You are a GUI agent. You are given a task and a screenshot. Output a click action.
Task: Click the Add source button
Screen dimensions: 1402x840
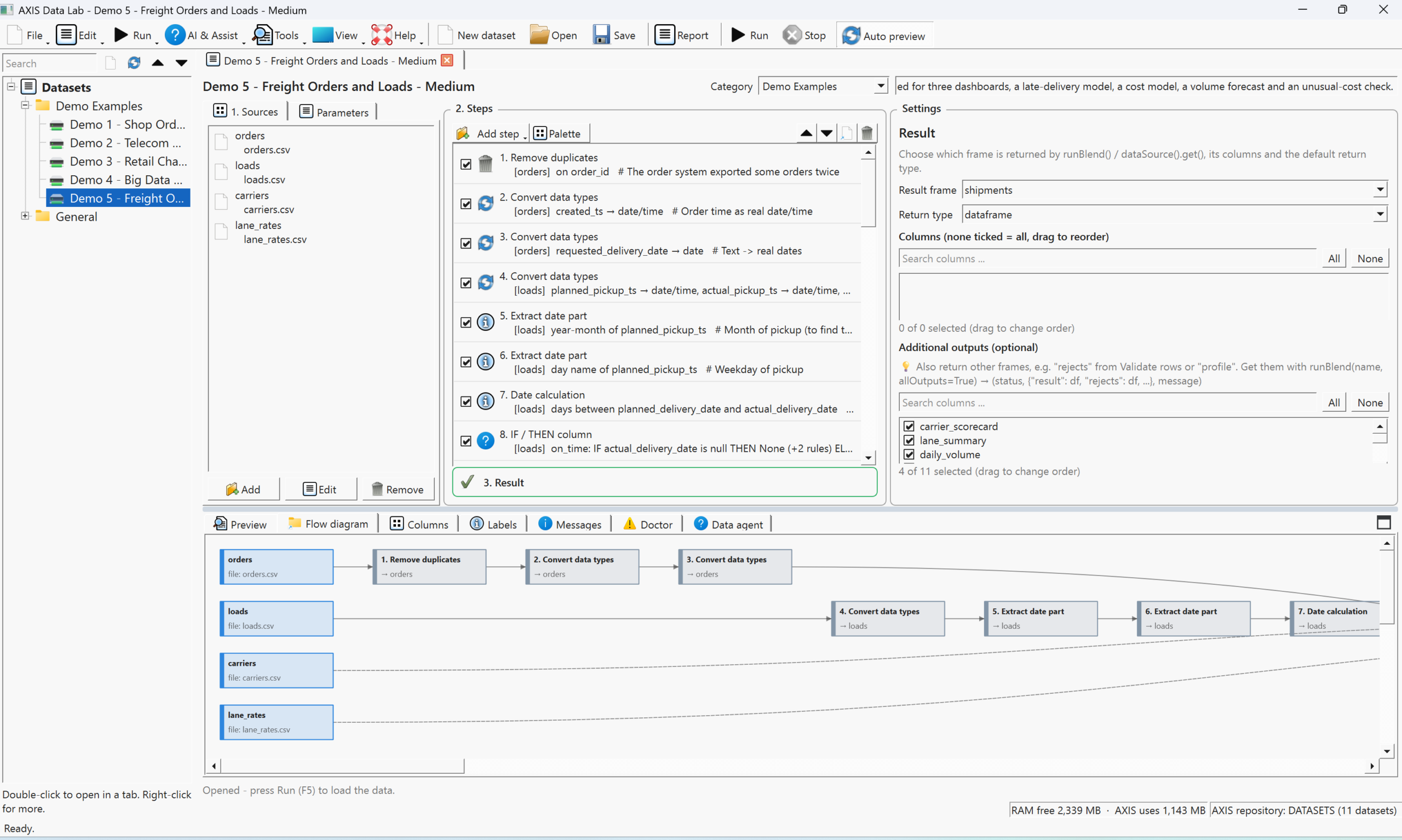pos(243,489)
